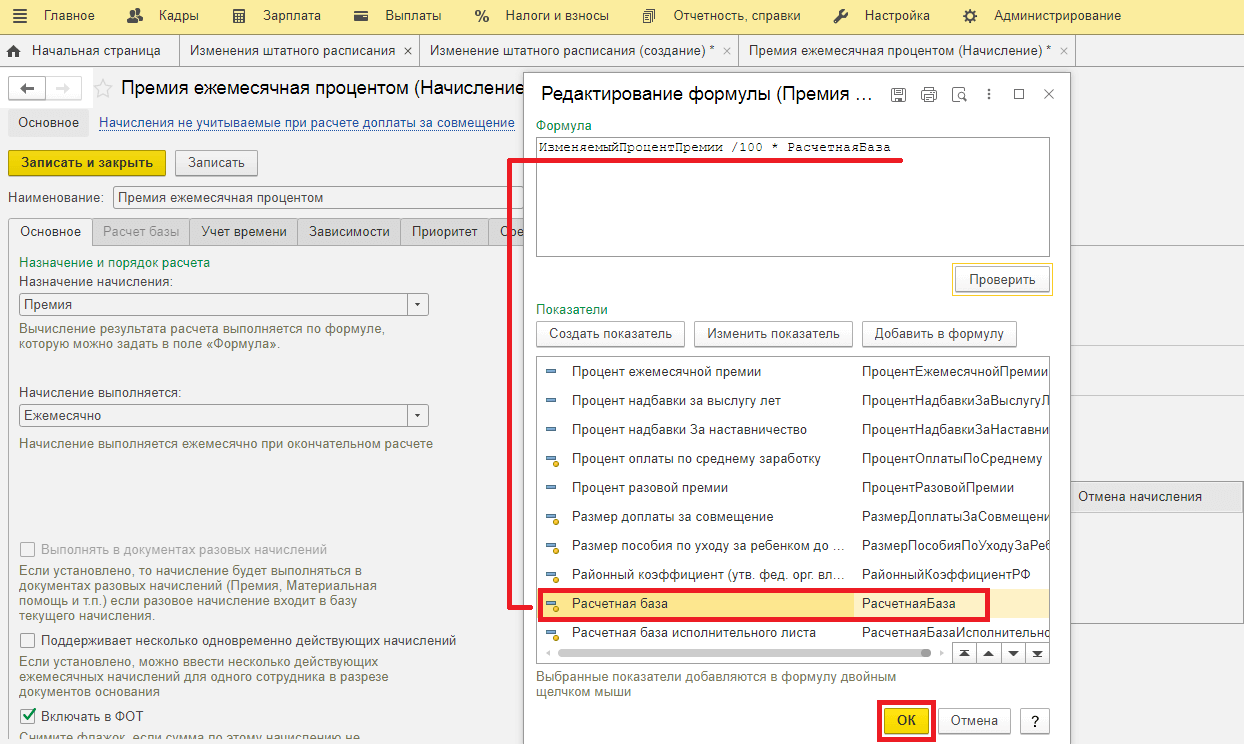Open the three-dot more menu in formula dialog

[x=989, y=94]
